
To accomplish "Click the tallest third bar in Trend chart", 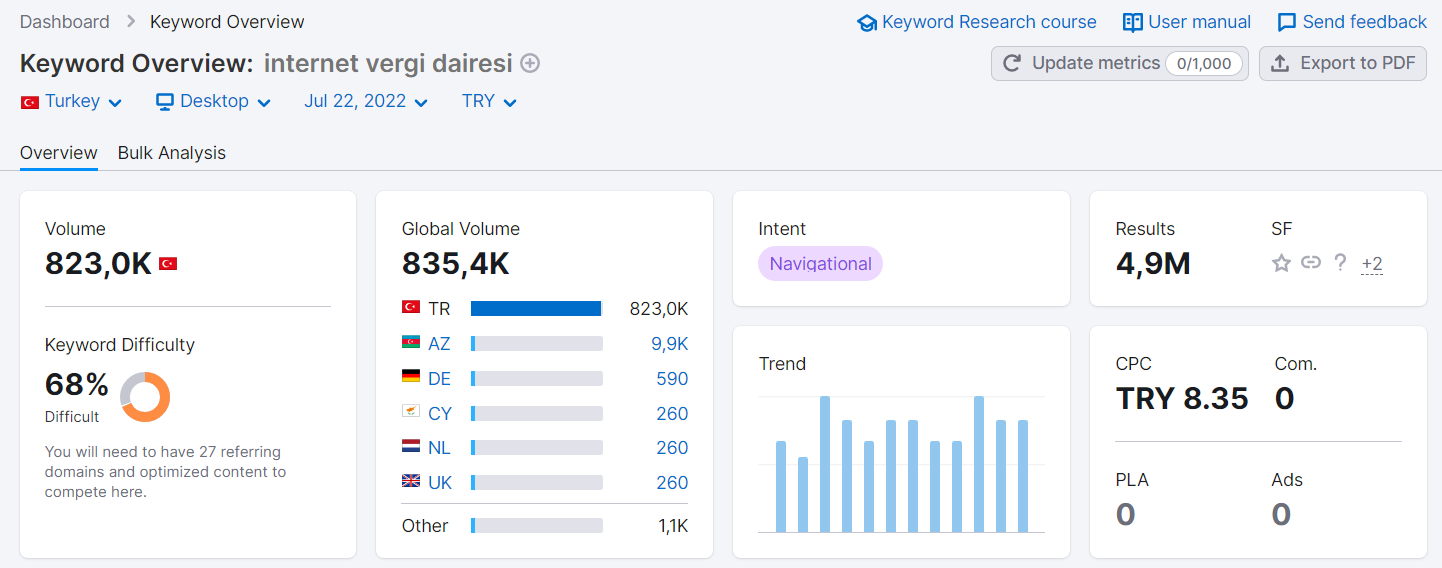I will tap(825, 464).
